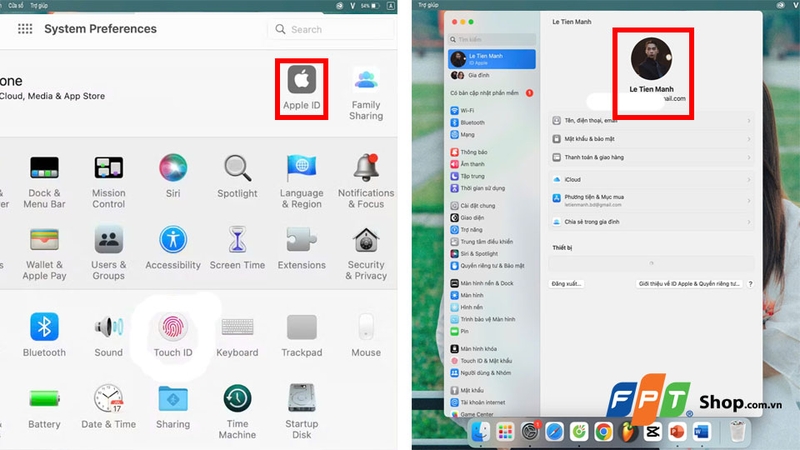Click the Le Tien Manh profile picture

pos(651,59)
